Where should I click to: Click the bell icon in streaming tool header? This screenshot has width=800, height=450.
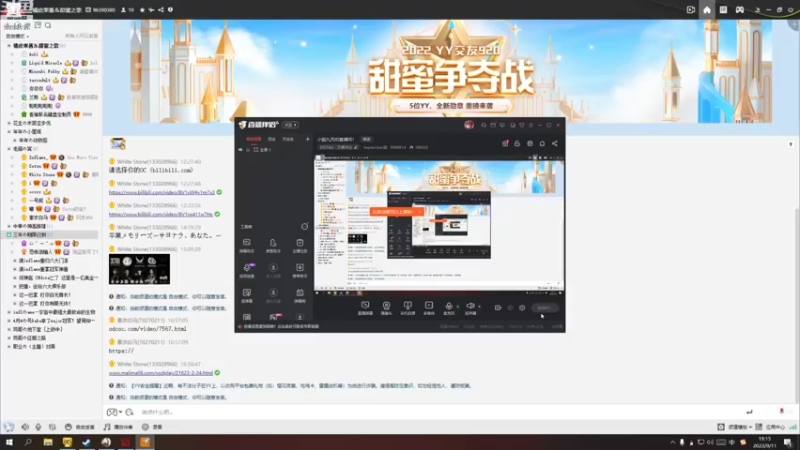542,144
